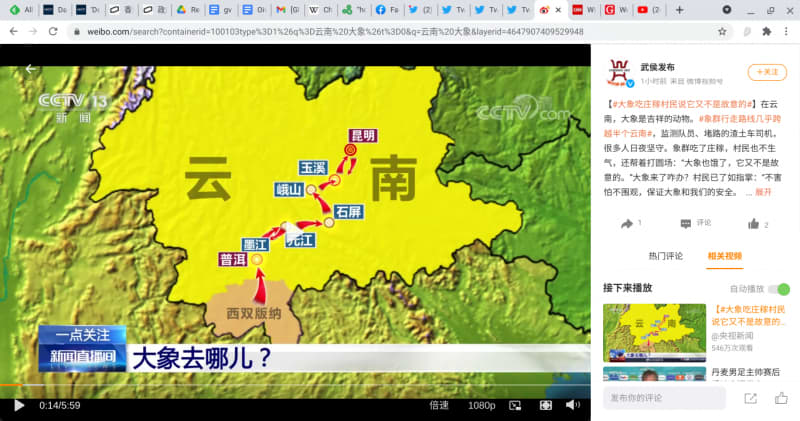Image resolution: width=800 pixels, height=421 pixels.
Task: Click the browser forward arrow
Action: coord(33,32)
